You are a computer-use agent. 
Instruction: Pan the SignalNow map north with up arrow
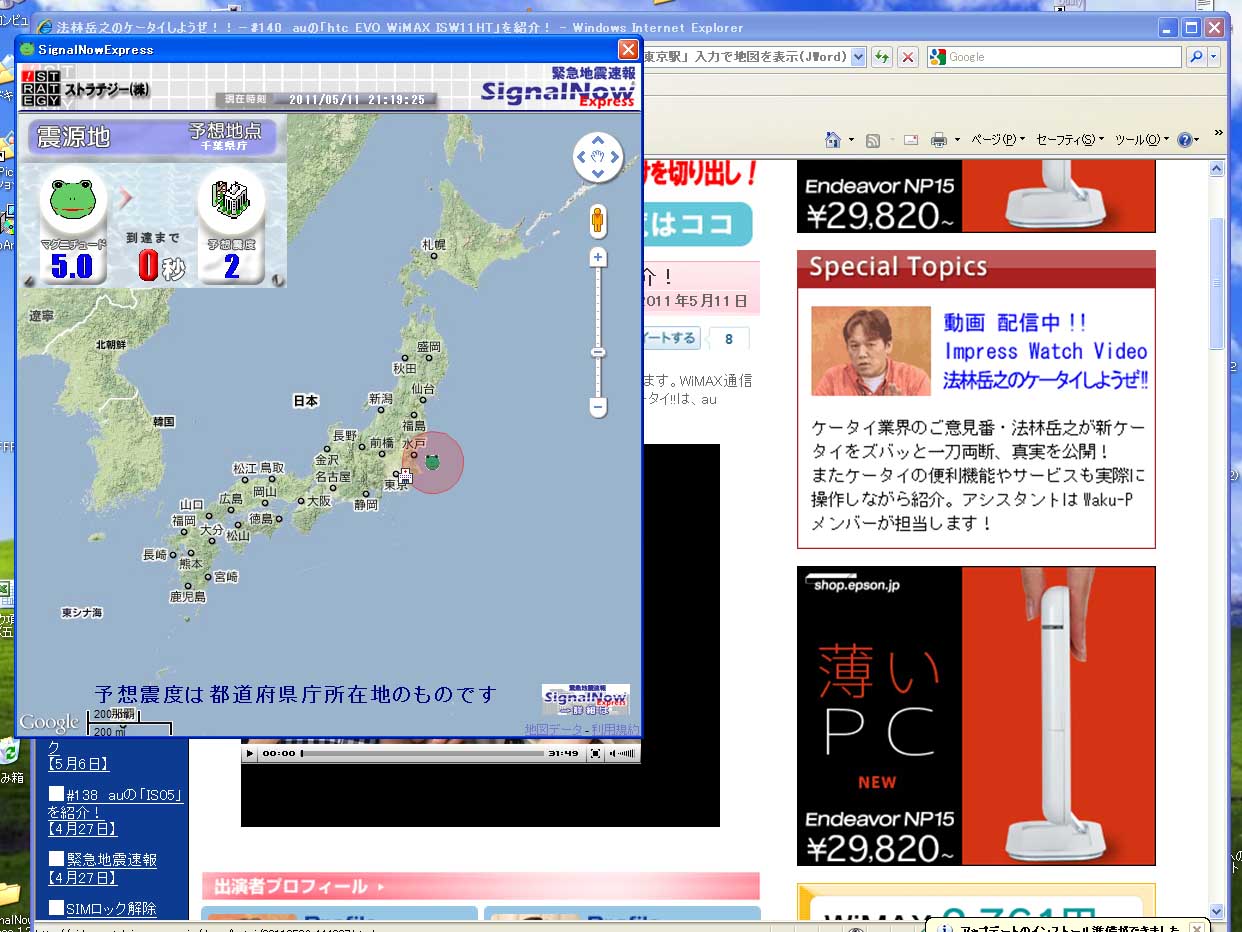[598, 141]
